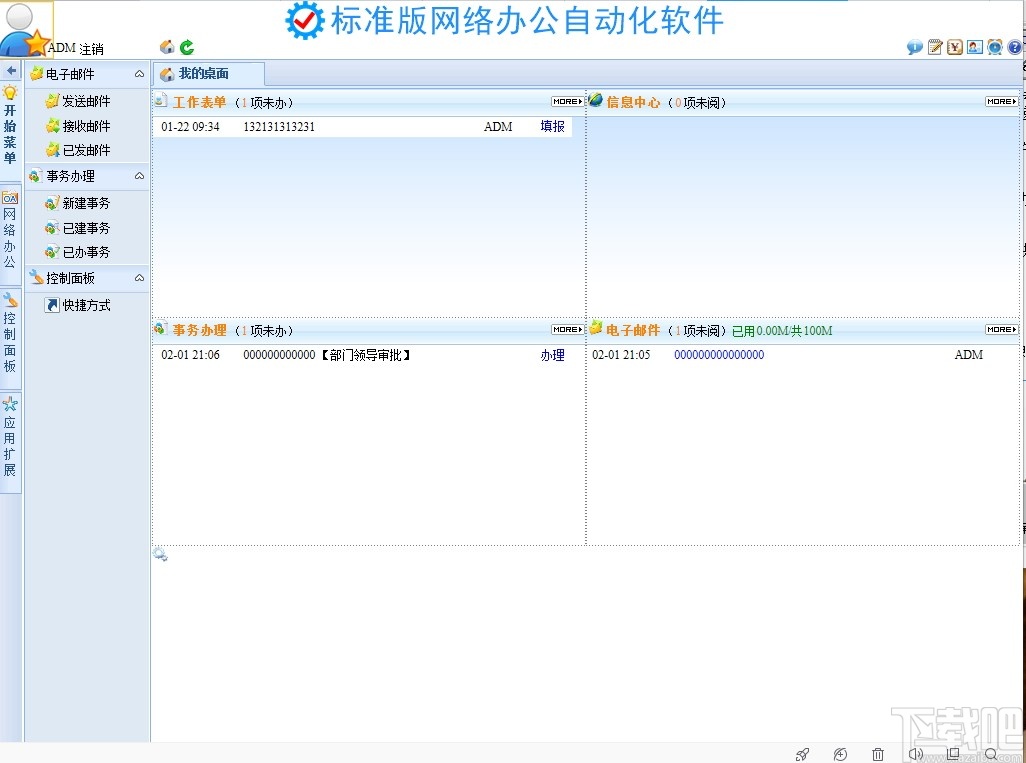
Task: Open the message chat bubble icon
Action: click(914, 46)
